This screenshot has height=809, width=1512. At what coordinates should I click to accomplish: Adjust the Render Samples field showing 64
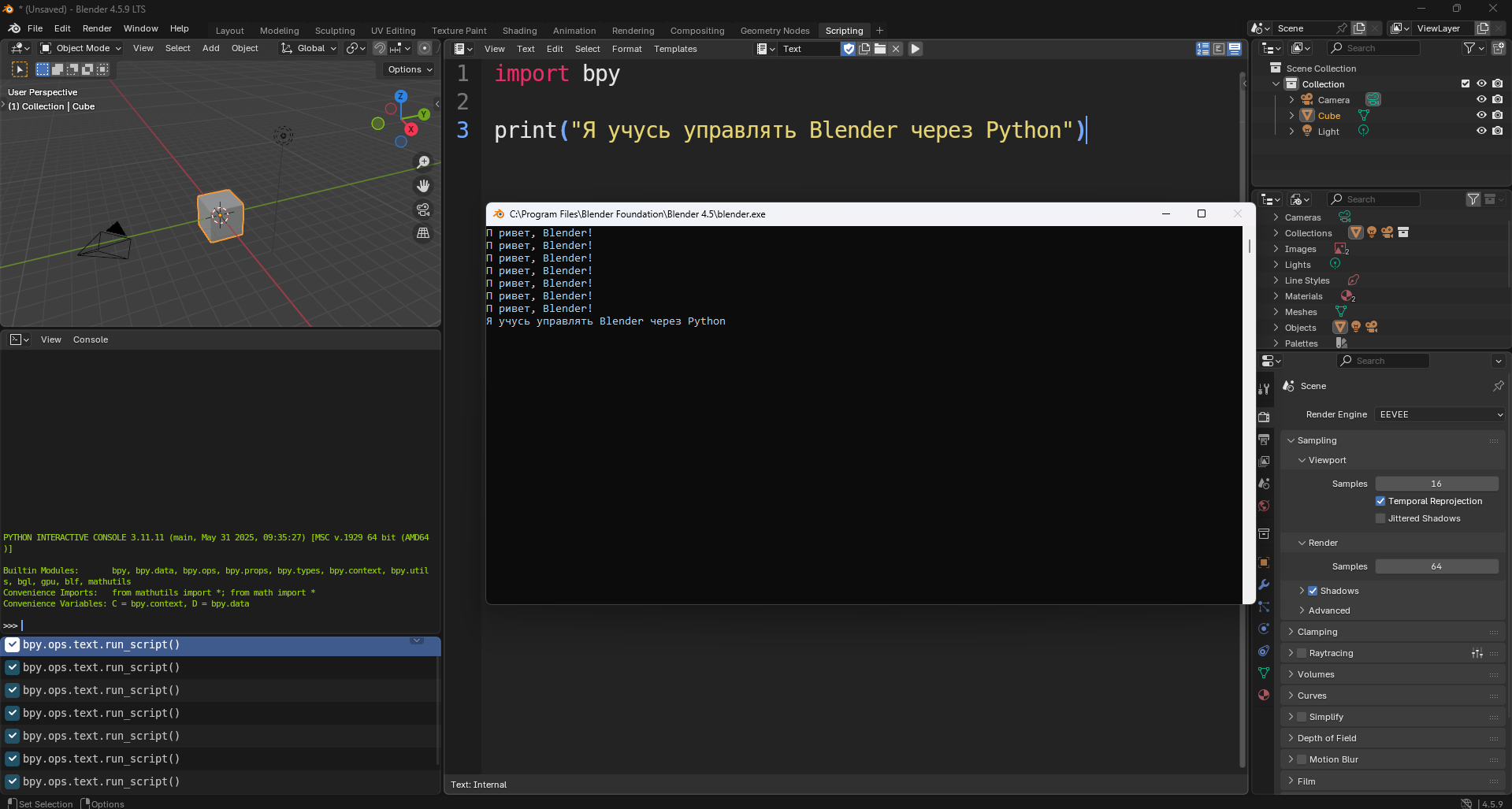pyautogui.click(x=1436, y=566)
